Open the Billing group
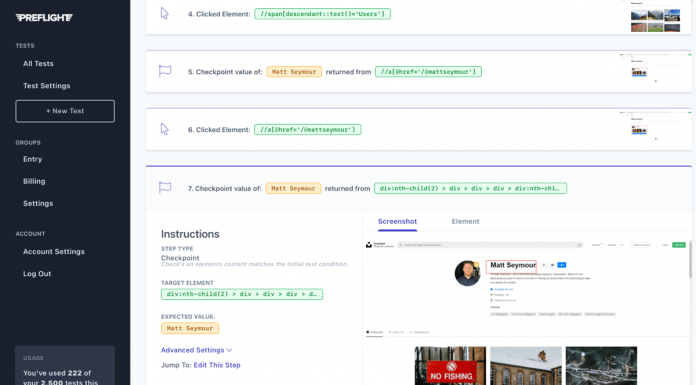This screenshot has height=385, width=696. click(x=34, y=181)
